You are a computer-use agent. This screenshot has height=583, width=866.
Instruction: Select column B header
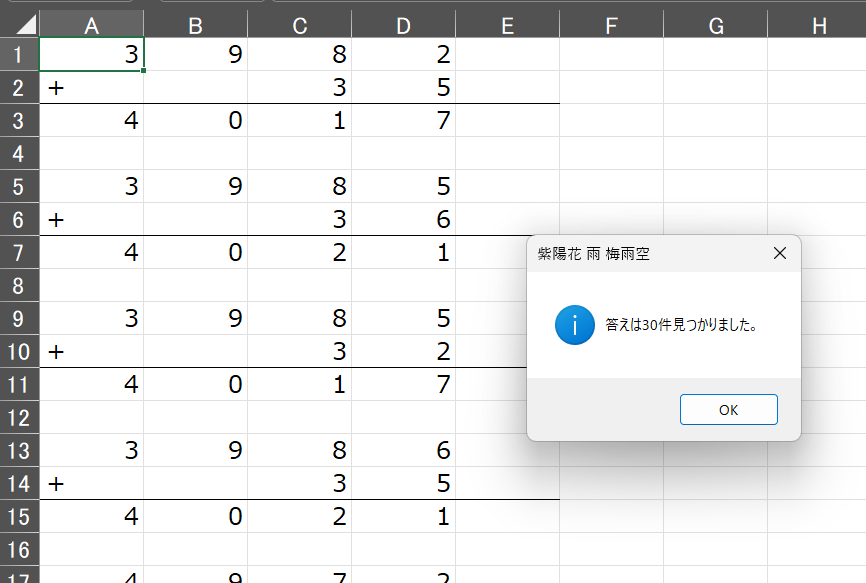[x=196, y=25]
